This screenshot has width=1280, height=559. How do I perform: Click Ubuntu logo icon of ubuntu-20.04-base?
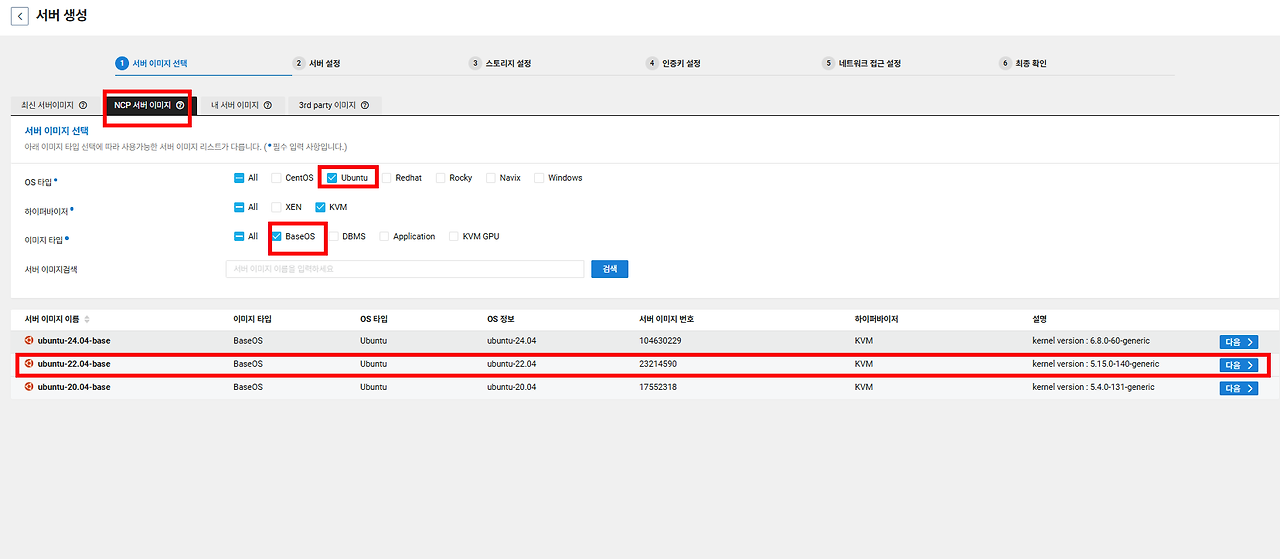29,387
